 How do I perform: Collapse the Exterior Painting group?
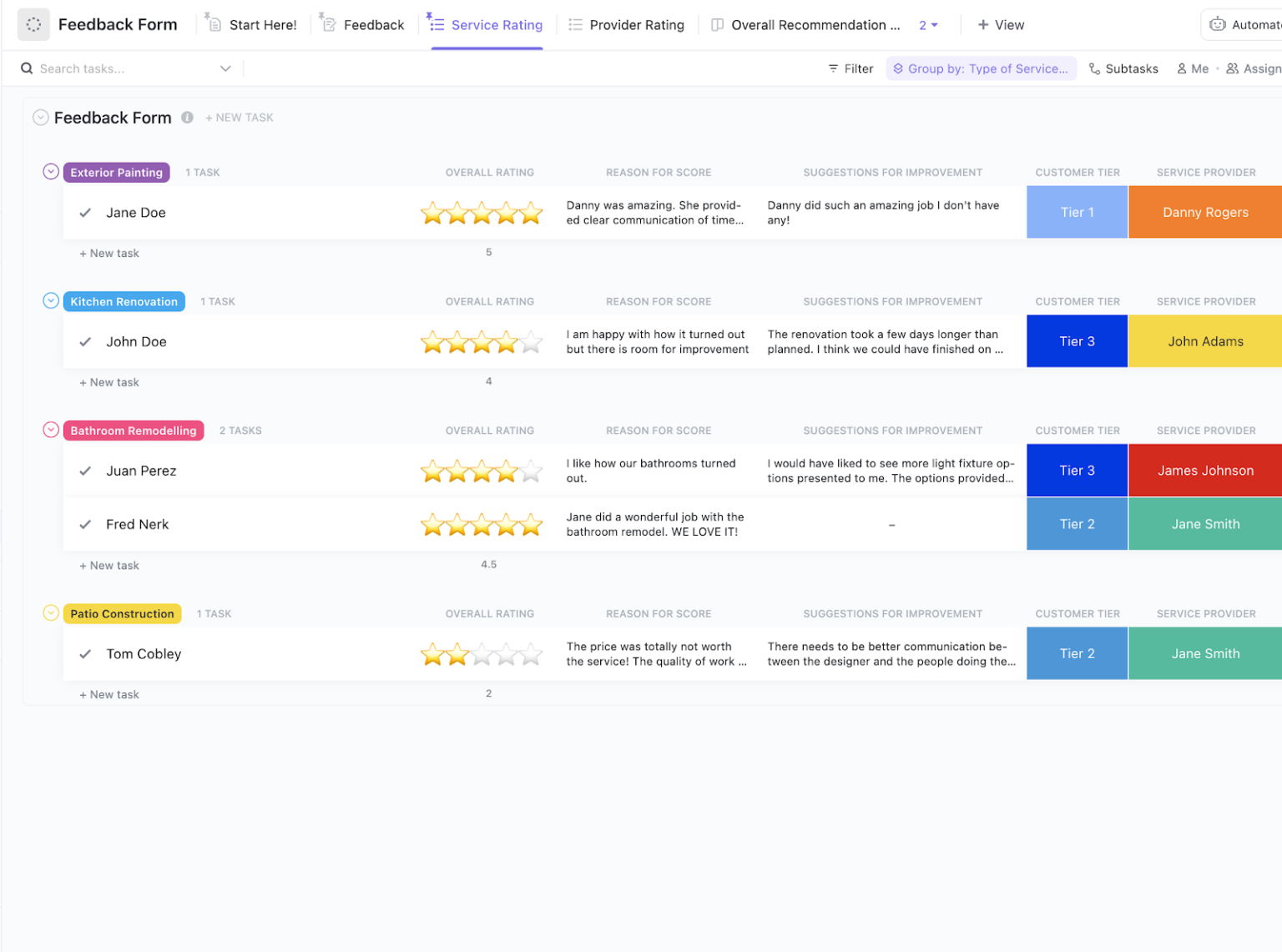[50, 172]
